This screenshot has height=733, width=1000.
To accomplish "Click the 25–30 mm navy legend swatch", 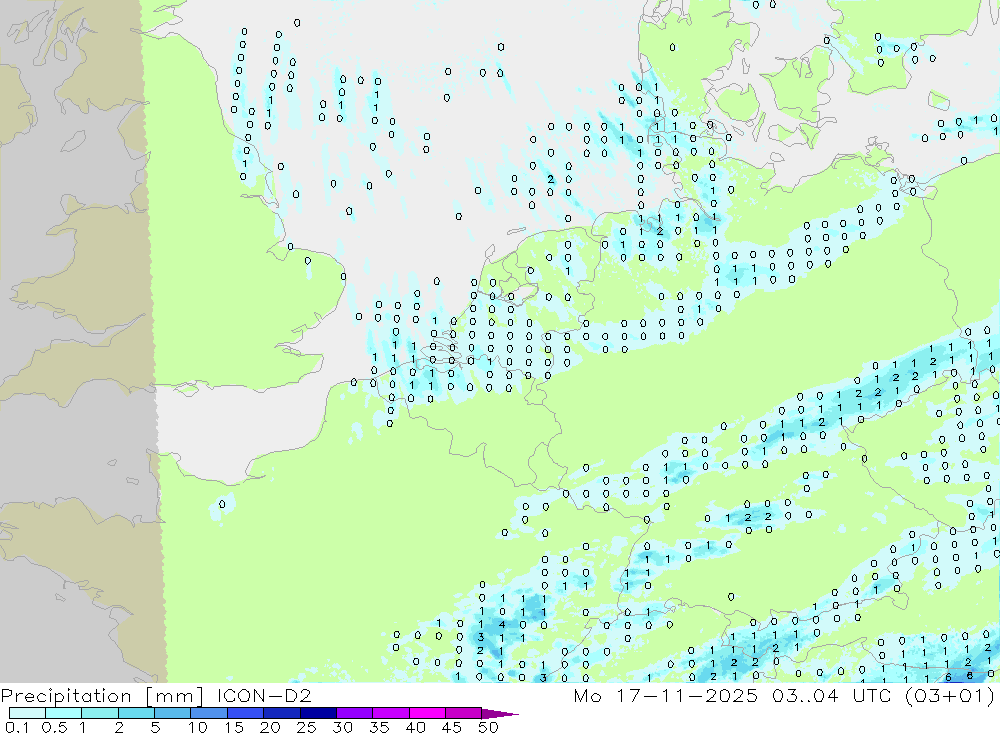I will coord(318,713).
